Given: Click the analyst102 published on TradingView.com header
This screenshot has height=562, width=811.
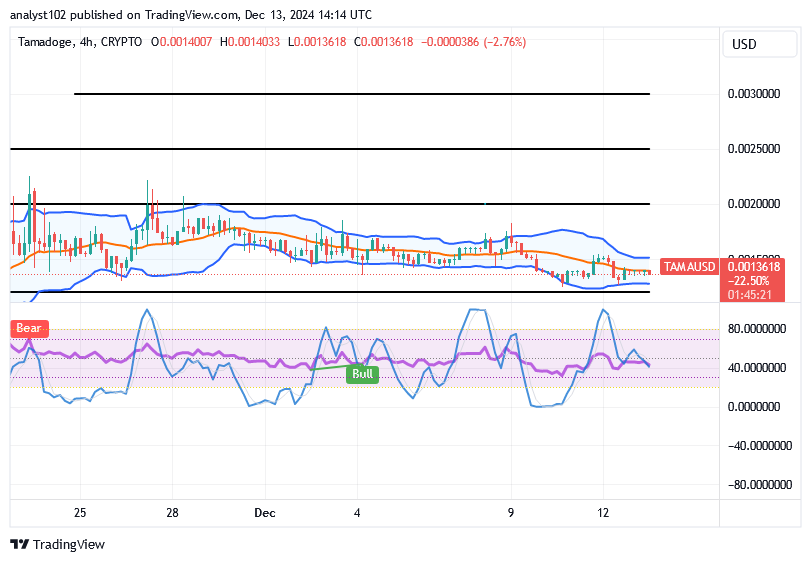Looking at the screenshot, I should pos(190,15).
